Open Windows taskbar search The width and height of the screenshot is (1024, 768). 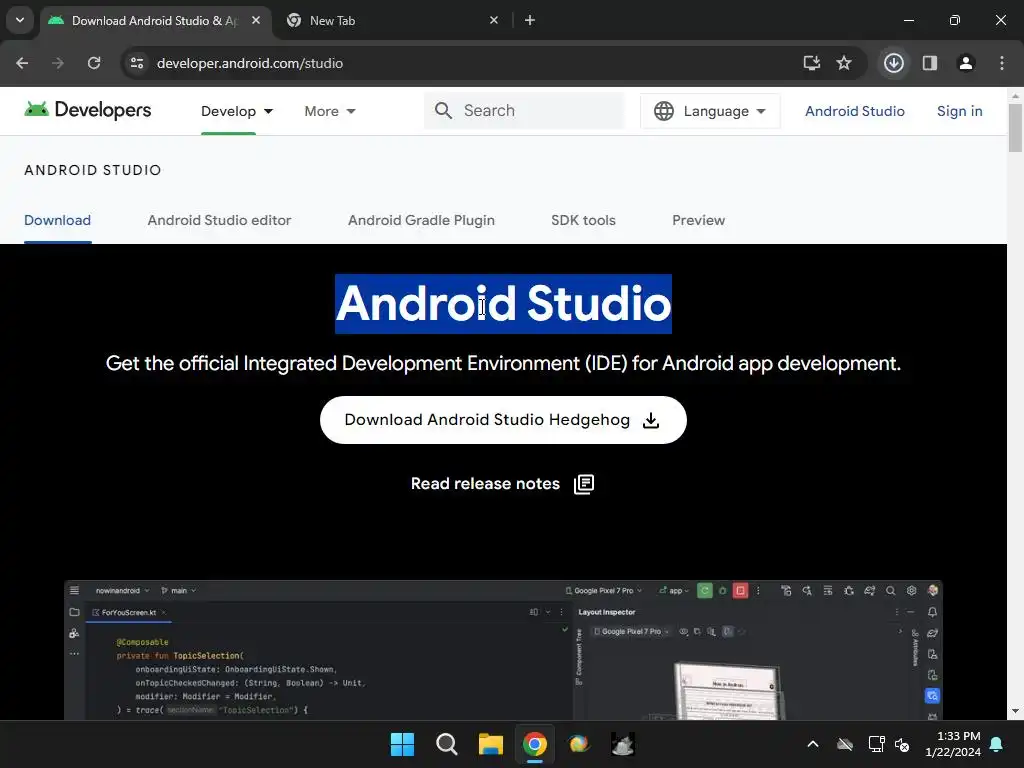447,744
